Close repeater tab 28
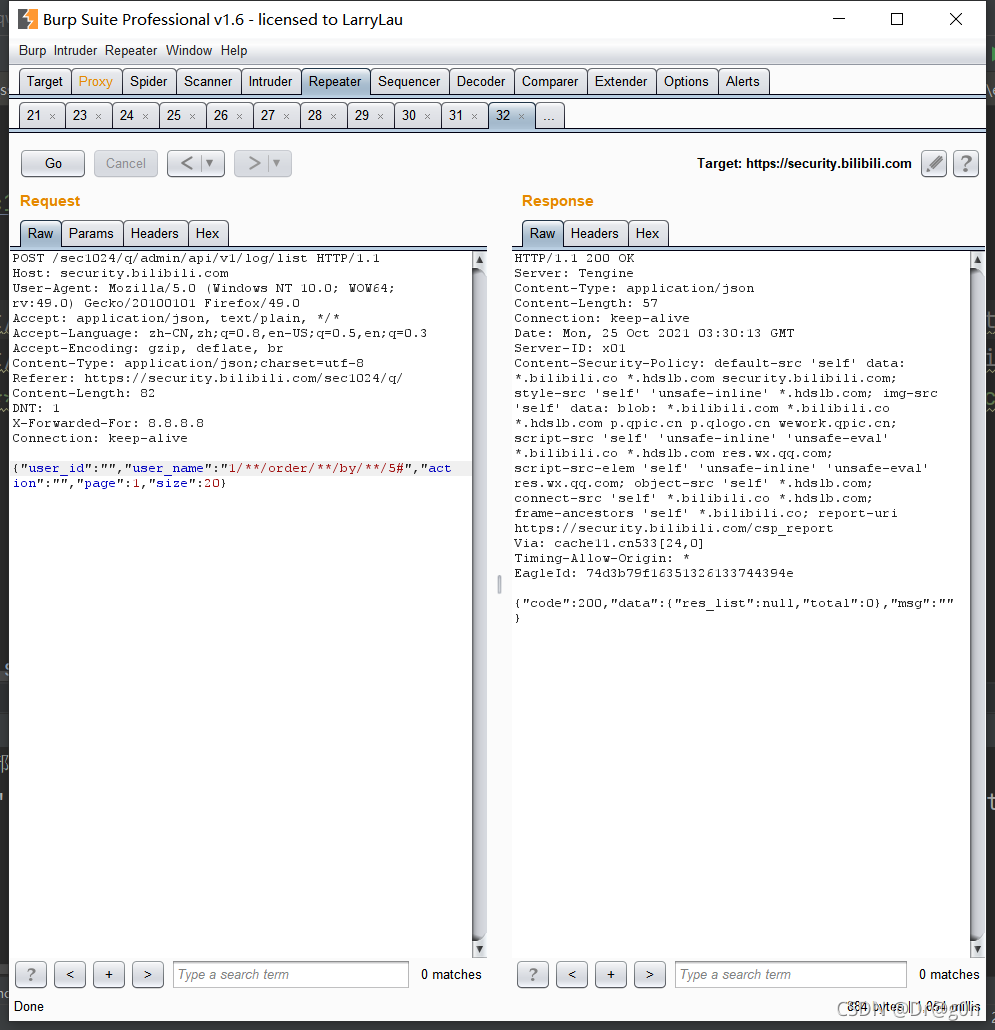 point(334,116)
